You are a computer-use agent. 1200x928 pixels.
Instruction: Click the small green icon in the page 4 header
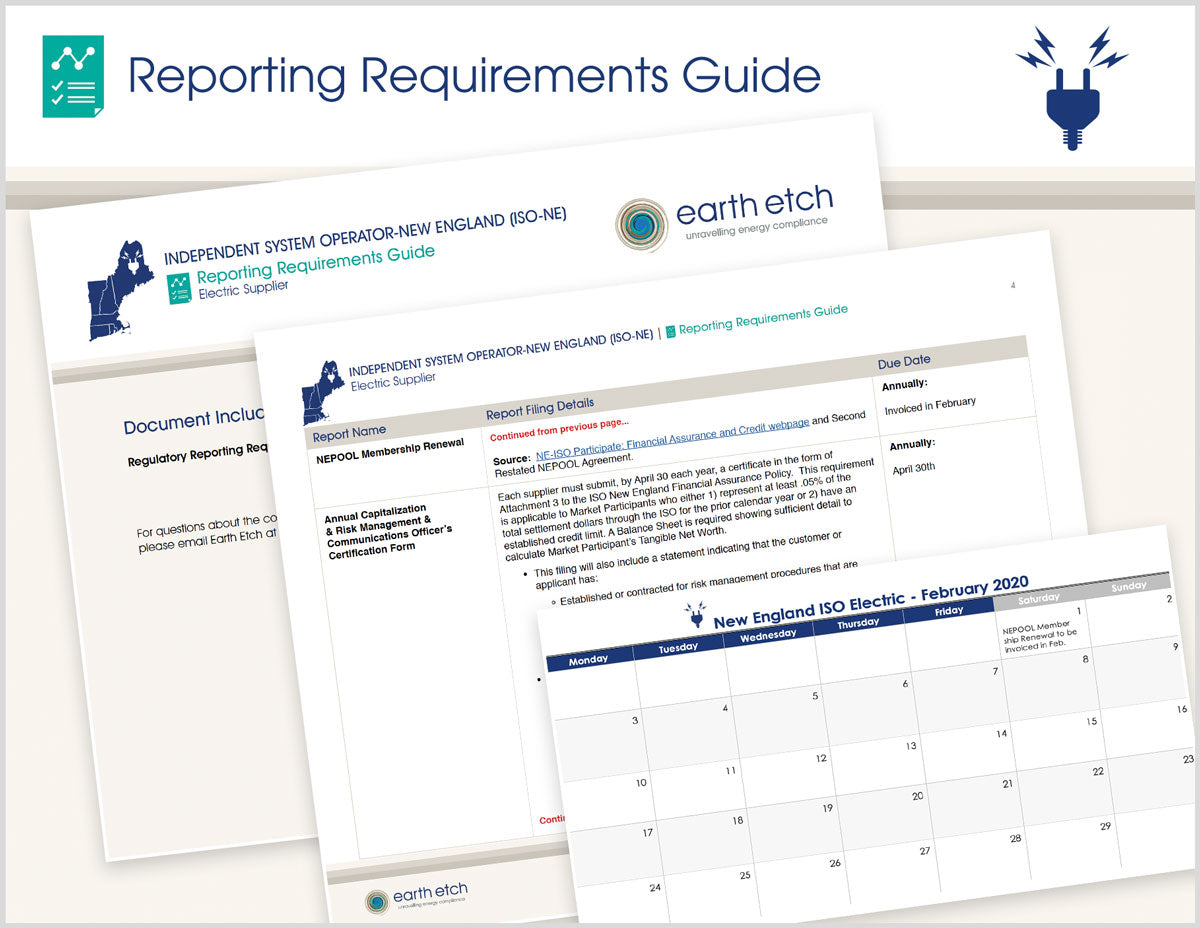(671, 330)
